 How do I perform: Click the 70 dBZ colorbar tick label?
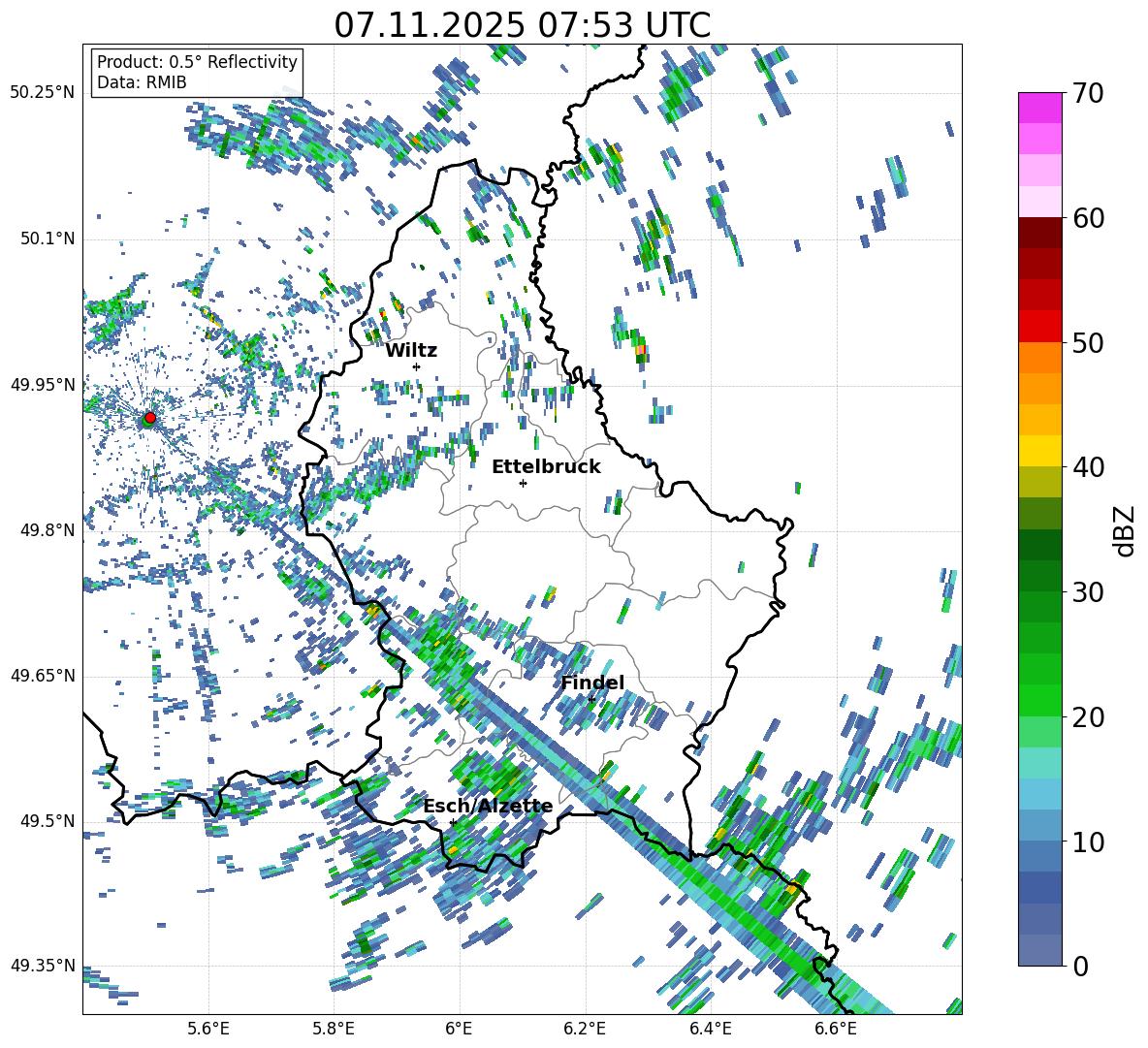[1087, 93]
